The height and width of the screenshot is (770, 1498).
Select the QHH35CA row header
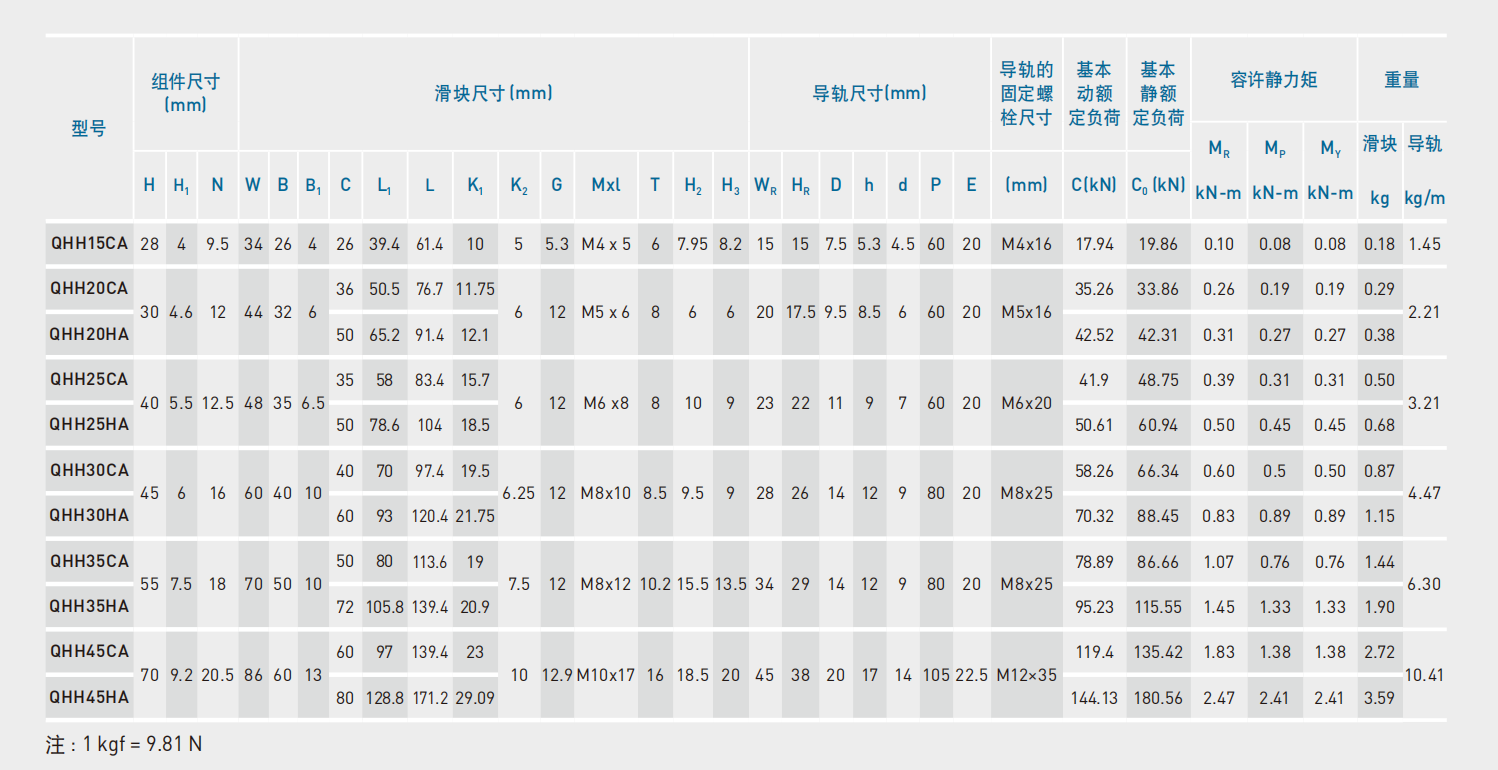pyautogui.click(x=89, y=561)
